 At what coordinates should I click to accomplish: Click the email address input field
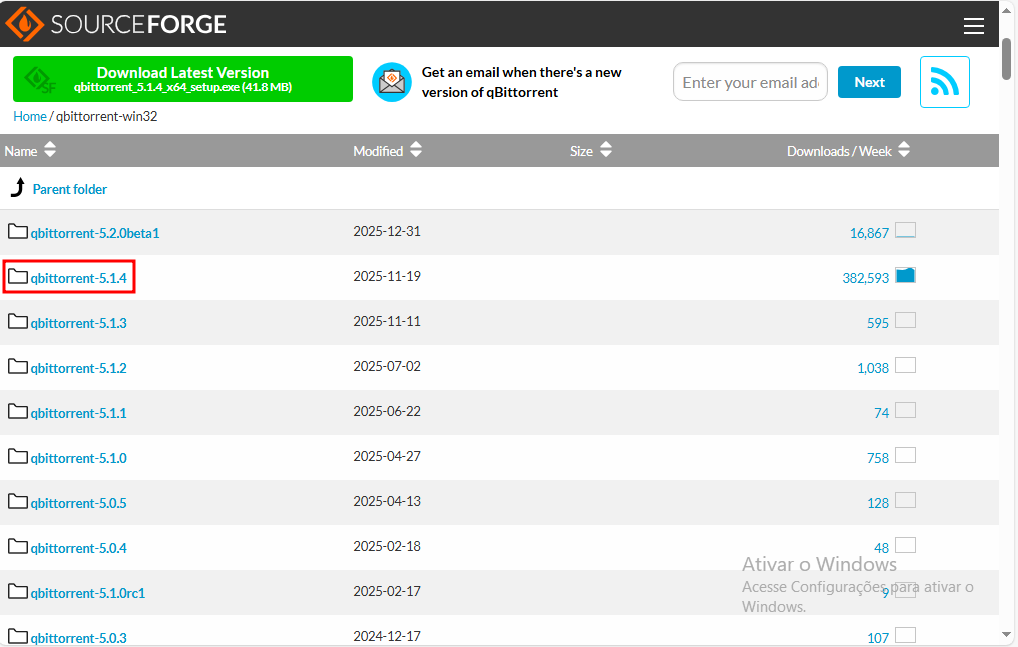[x=750, y=82]
